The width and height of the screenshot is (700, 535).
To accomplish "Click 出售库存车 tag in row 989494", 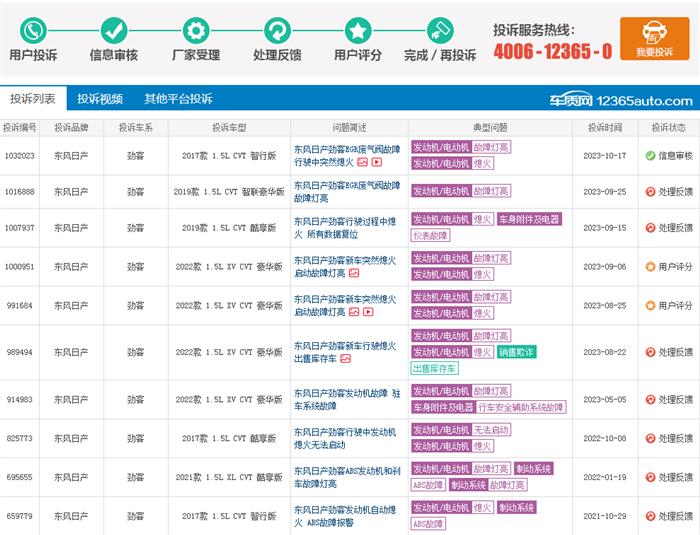I will click(434, 368).
